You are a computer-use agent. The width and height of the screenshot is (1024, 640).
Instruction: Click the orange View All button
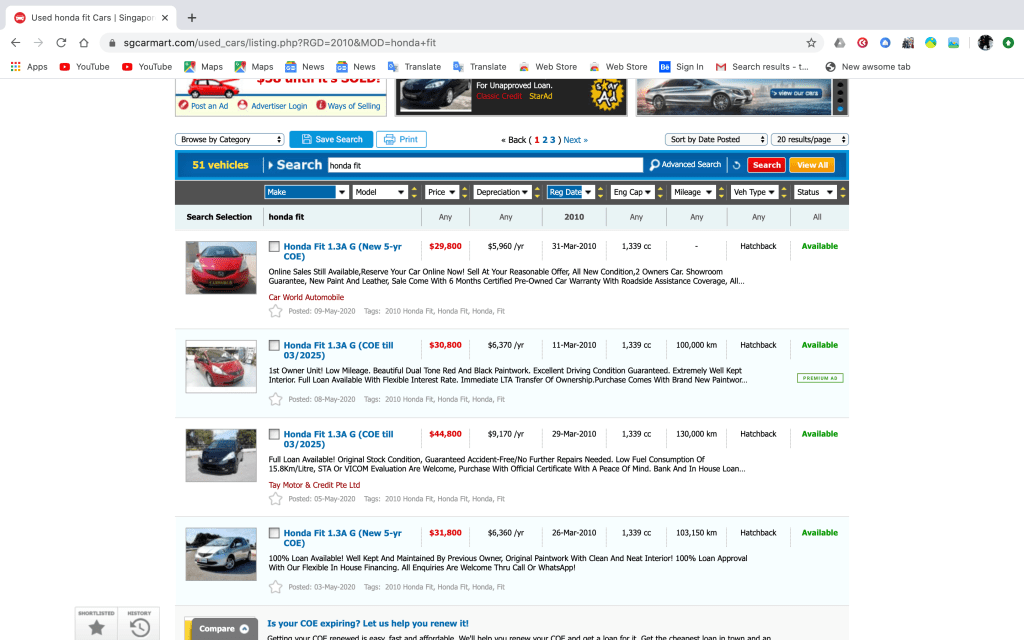pos(811,165)
